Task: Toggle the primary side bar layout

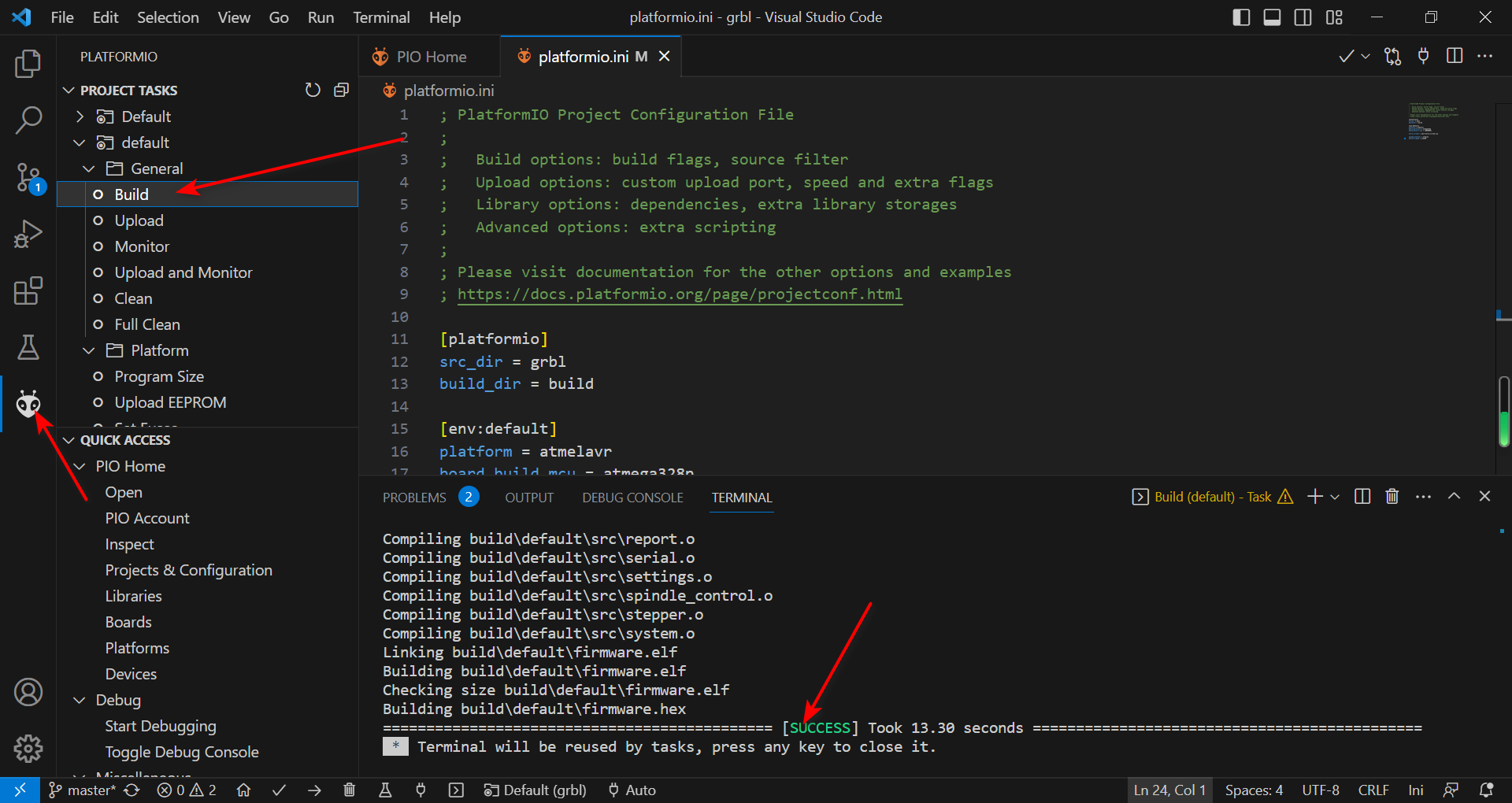Action: (x=1241, y=17)
